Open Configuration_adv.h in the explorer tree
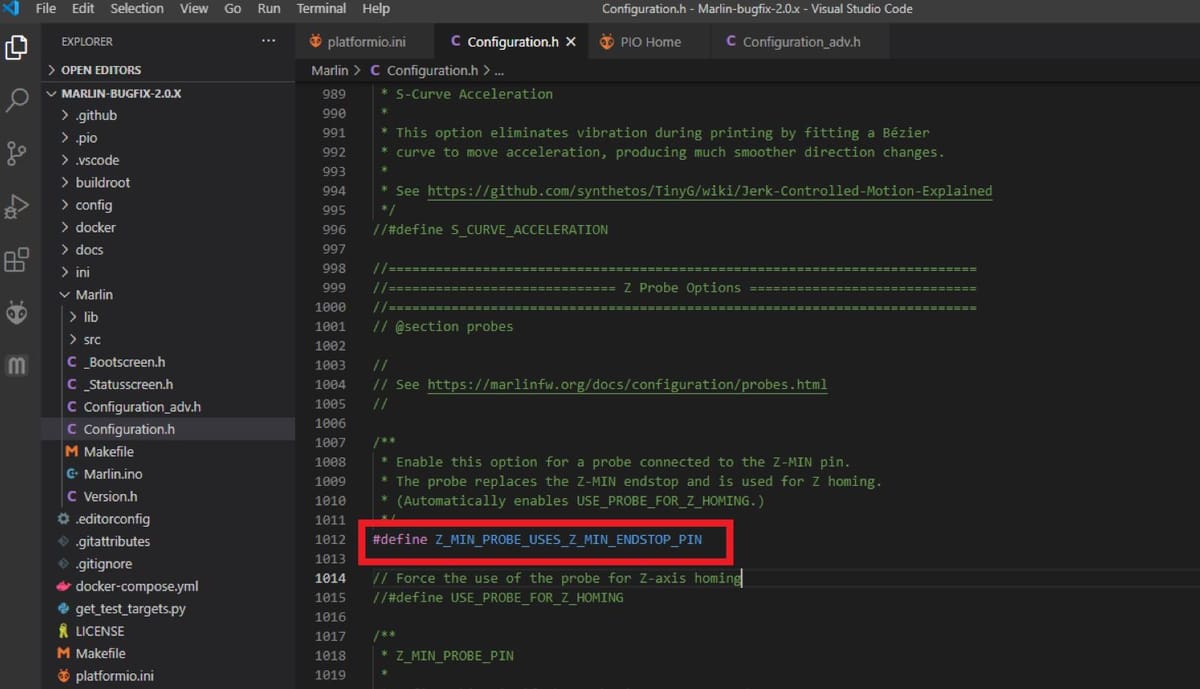Image resolution: width=1200 pixels, height=689 pixels. (x=142, y=407)
